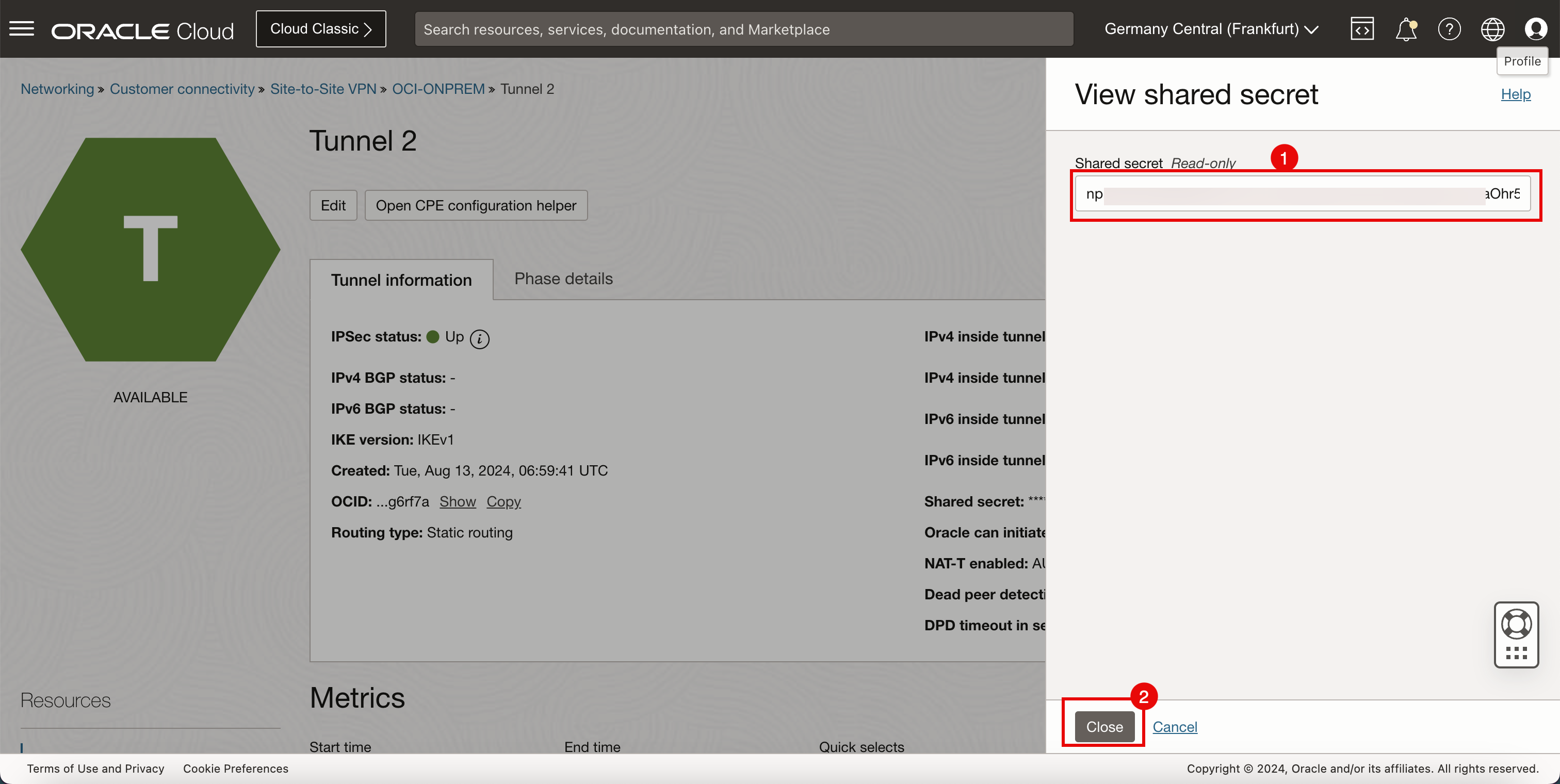Viewport: 1560px width, 784px height.
Task: Open the language globe icon
Action: point(1492,29)
